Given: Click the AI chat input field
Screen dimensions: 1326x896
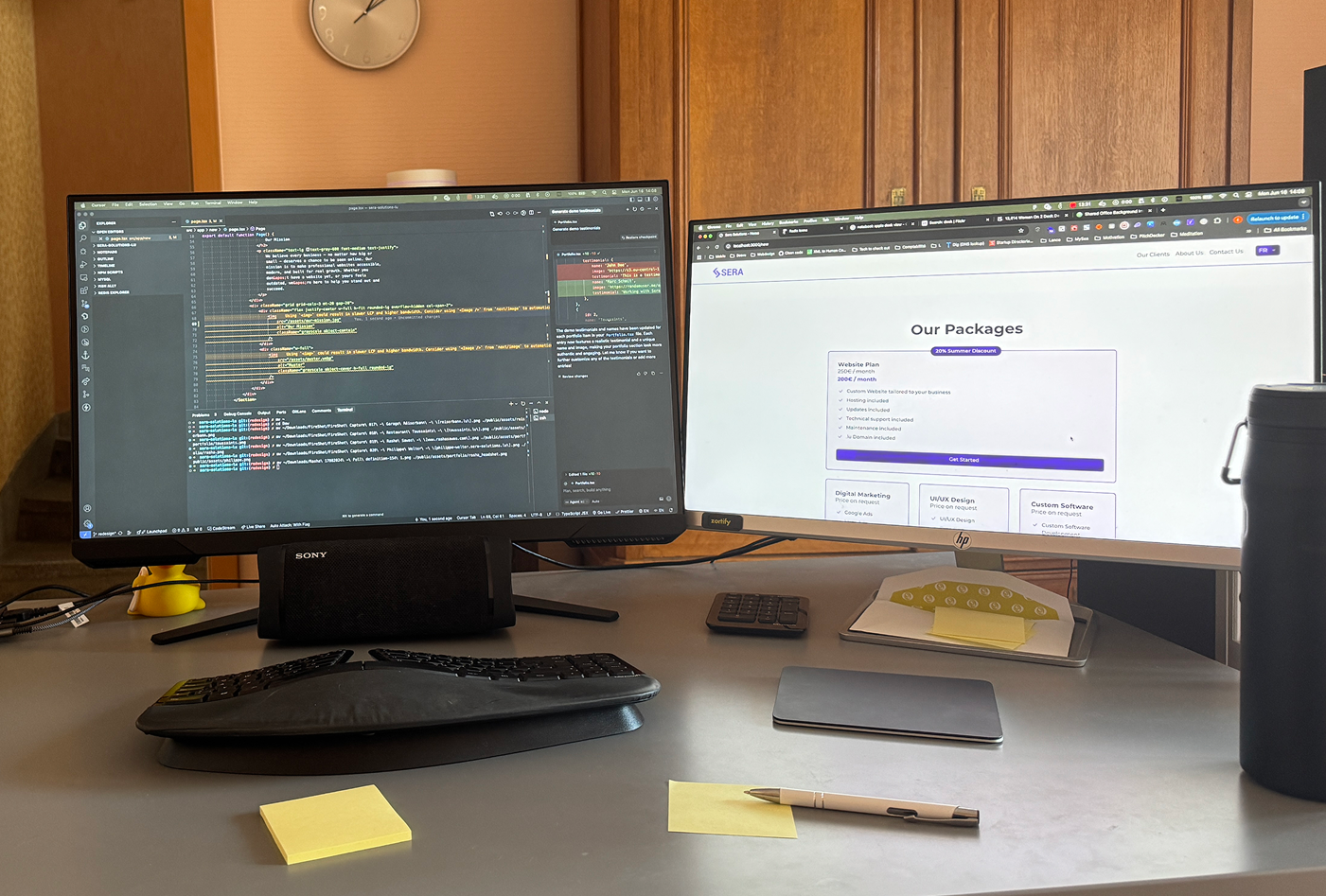Looking at the screenshot, I should coord(606,489).
